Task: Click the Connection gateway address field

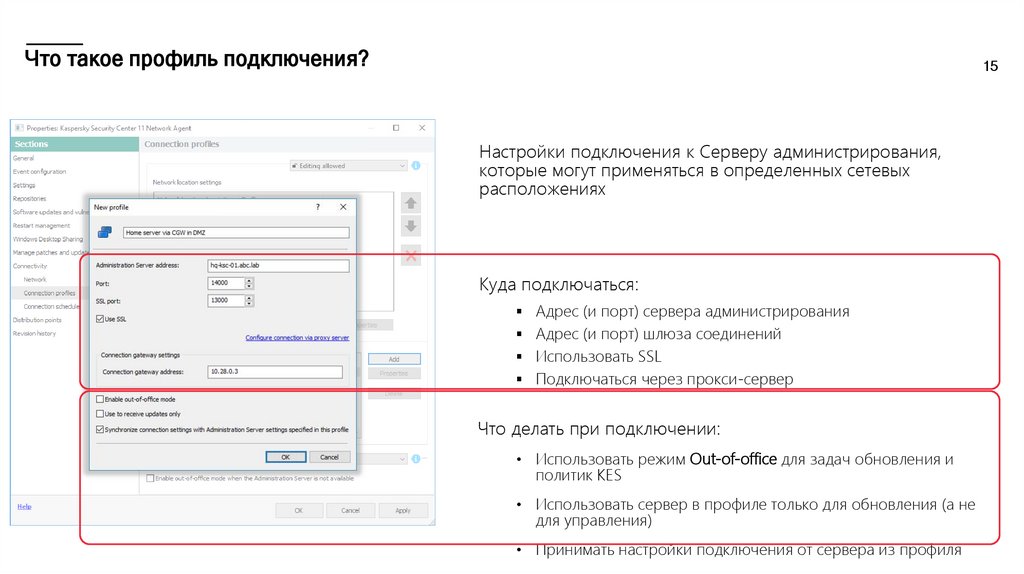Action: pyautogui.click(x=275, y=372)
